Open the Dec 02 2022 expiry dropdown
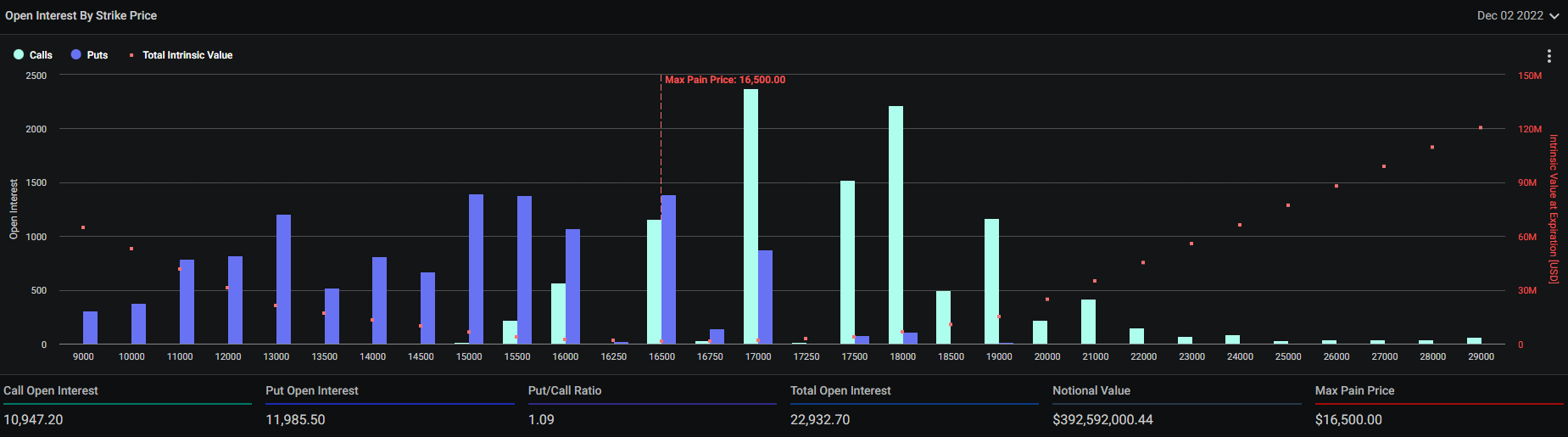This screenshot has width=1568, height=437. [x=1518, y=15]
